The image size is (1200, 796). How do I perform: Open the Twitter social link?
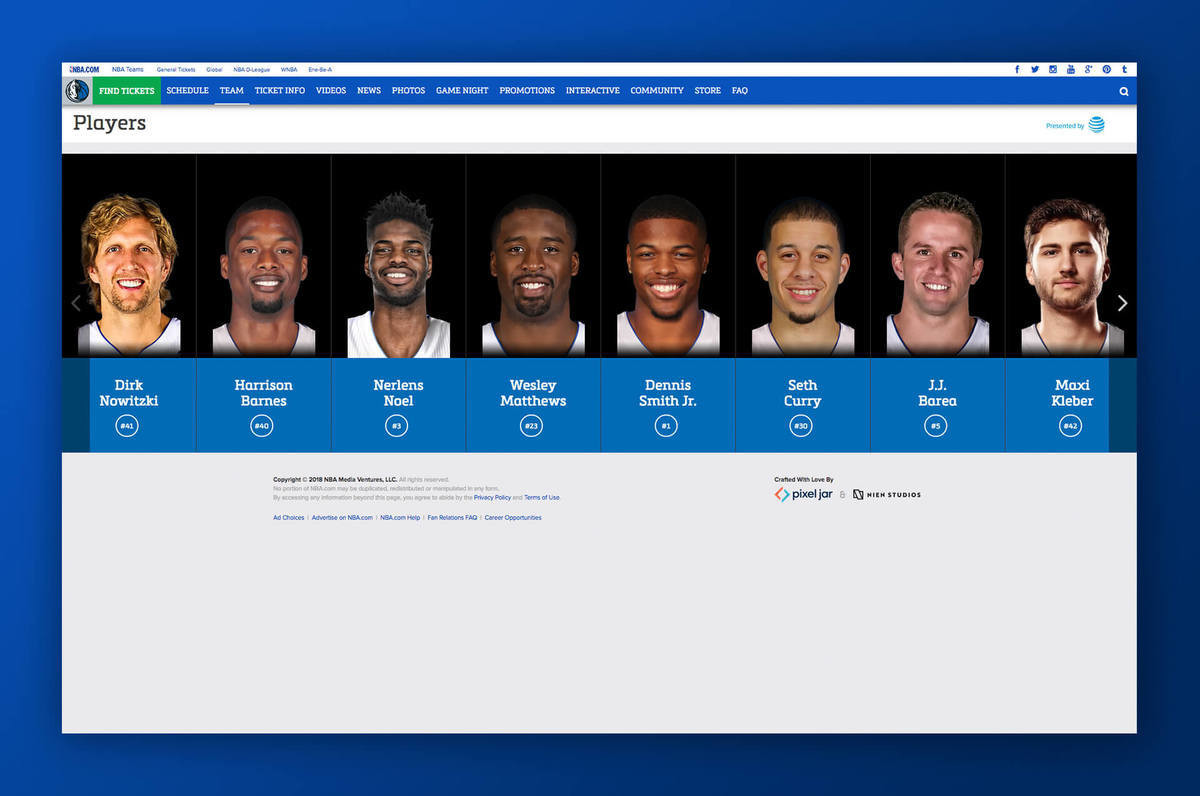(1035, 70)
